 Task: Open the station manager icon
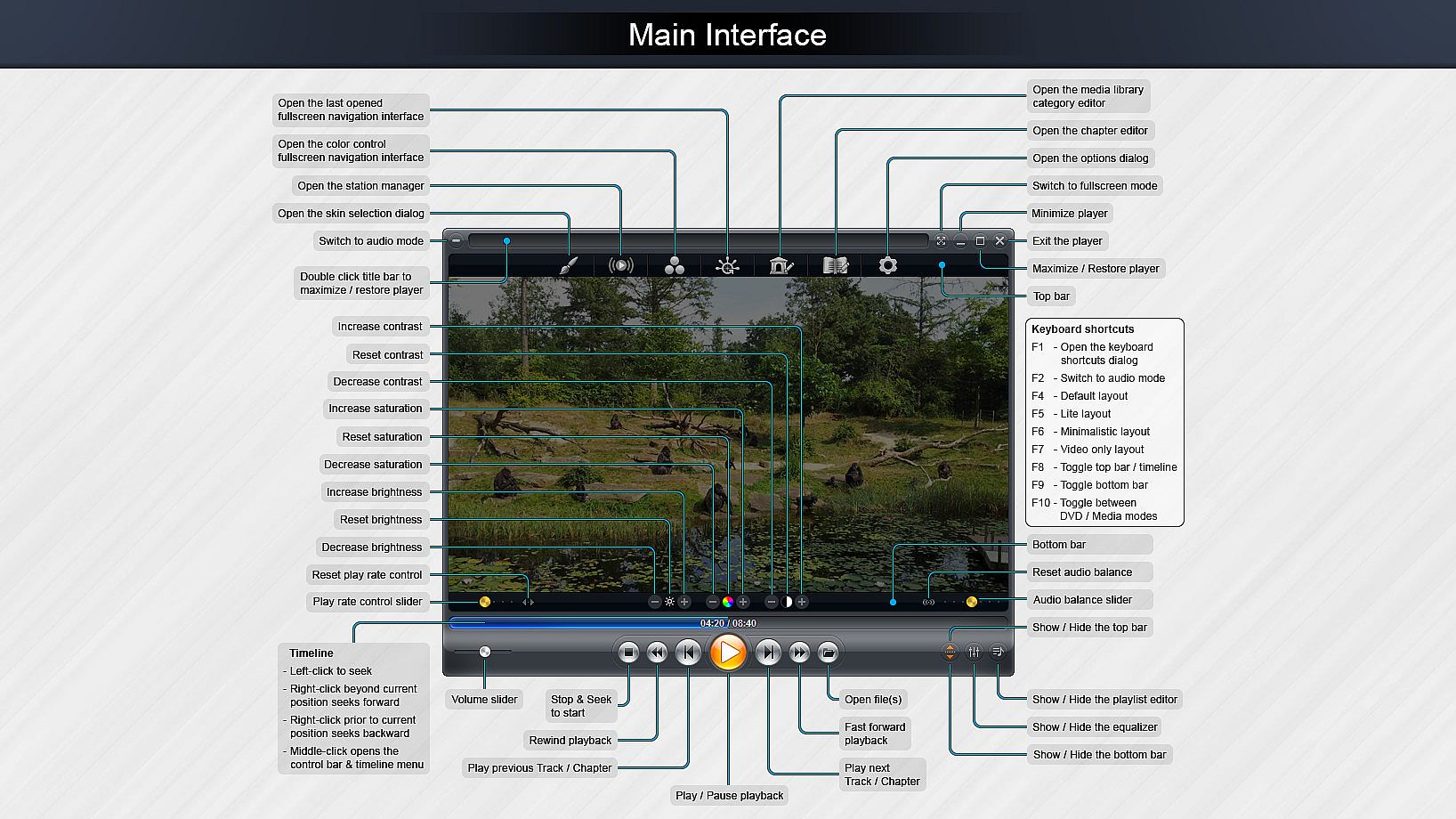621,265
